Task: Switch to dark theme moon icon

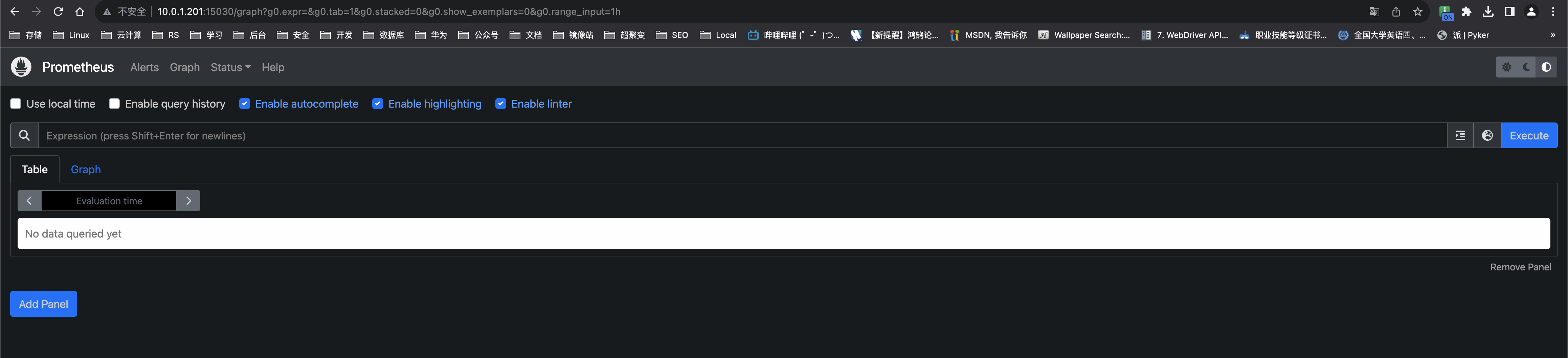Action: pos(1527,67)
